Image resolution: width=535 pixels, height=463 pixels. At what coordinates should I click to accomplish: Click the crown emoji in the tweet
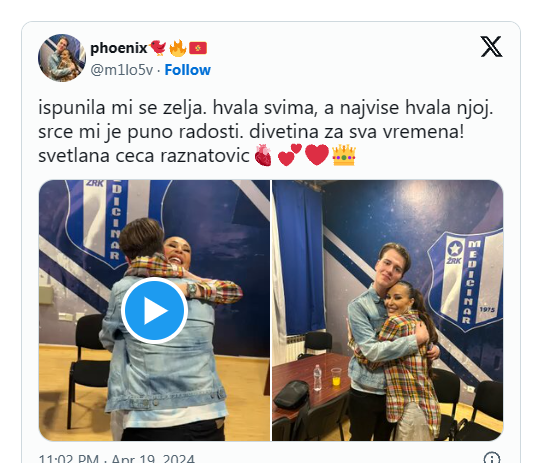click(344, 155)
